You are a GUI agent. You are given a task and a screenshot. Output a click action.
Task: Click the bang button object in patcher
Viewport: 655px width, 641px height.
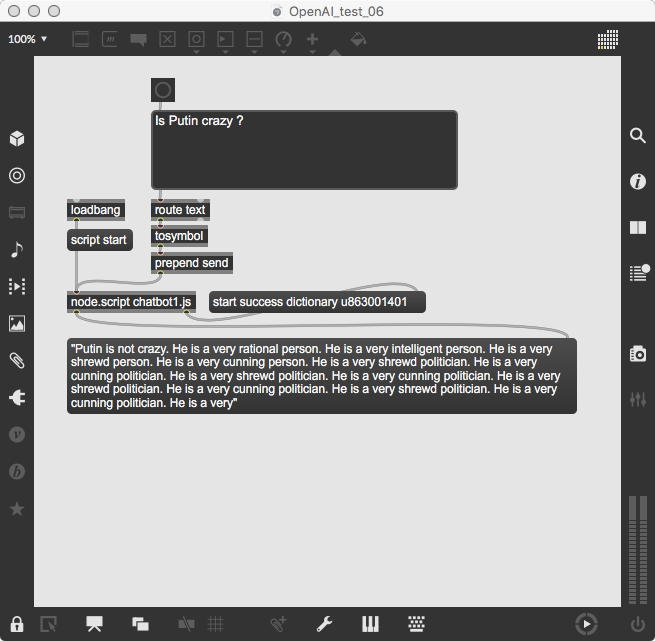click(163, 90)
